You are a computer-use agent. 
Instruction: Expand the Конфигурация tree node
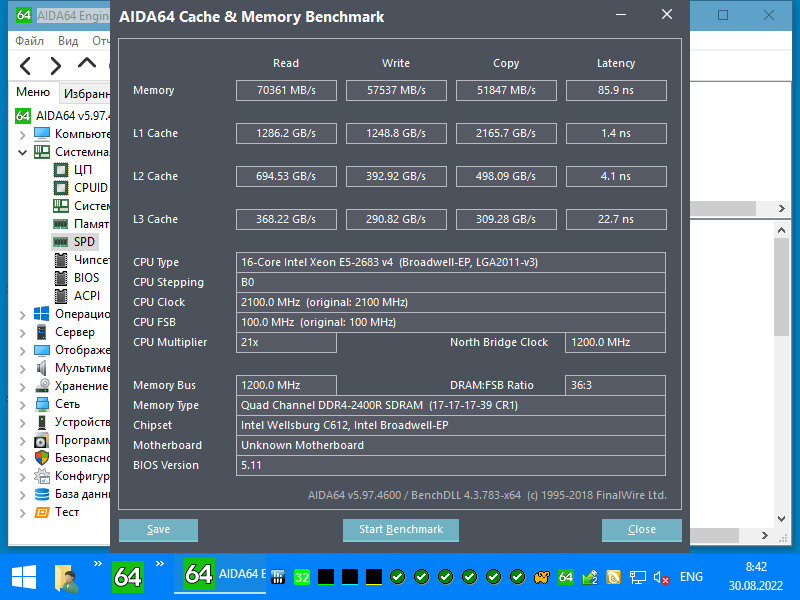(x=22, y=477)
